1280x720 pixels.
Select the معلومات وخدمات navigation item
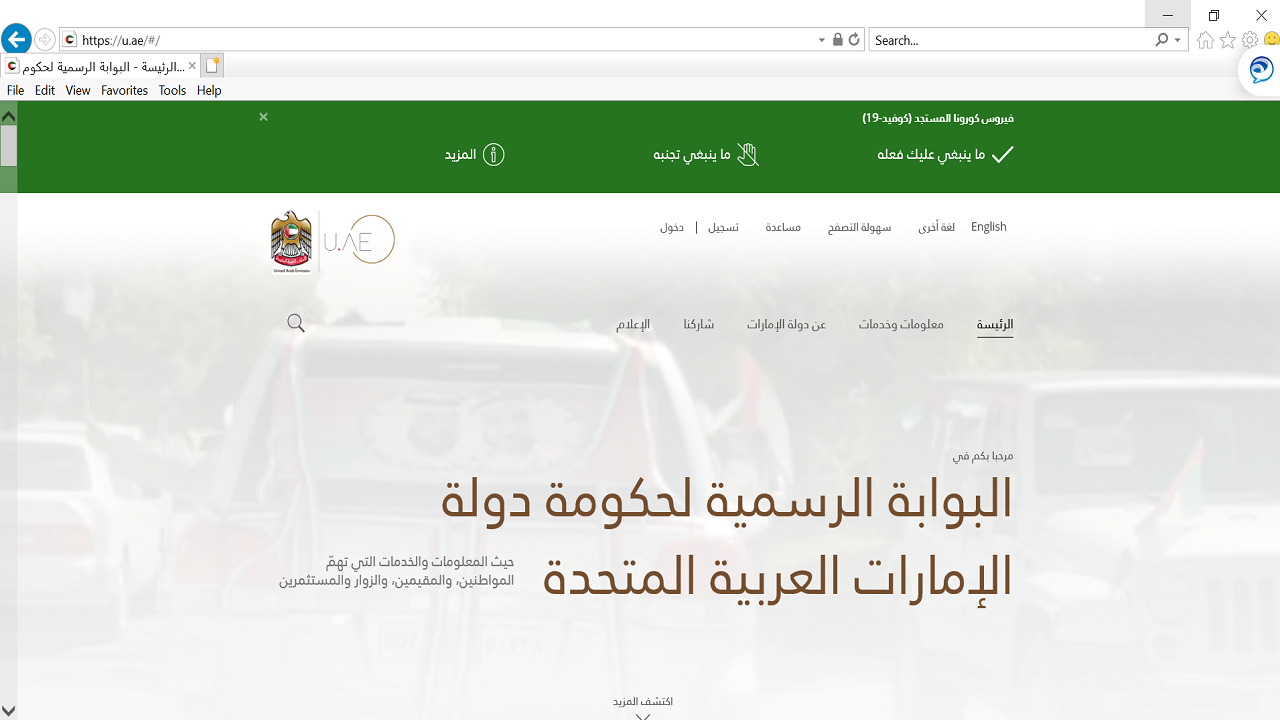(900, 324)
